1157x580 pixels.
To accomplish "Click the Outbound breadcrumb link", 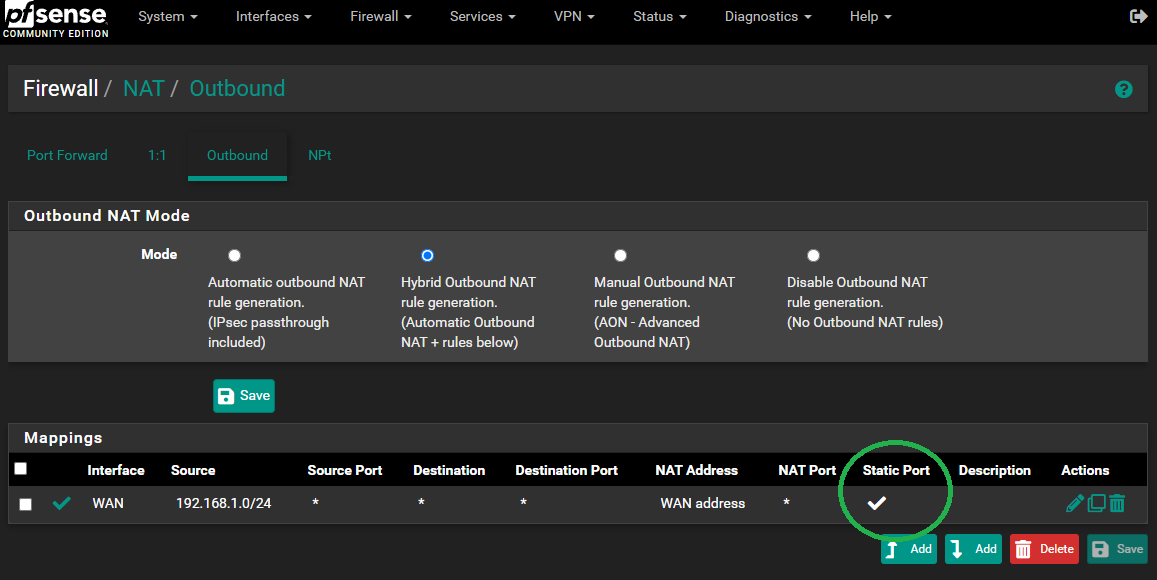I will coord(237,89).
